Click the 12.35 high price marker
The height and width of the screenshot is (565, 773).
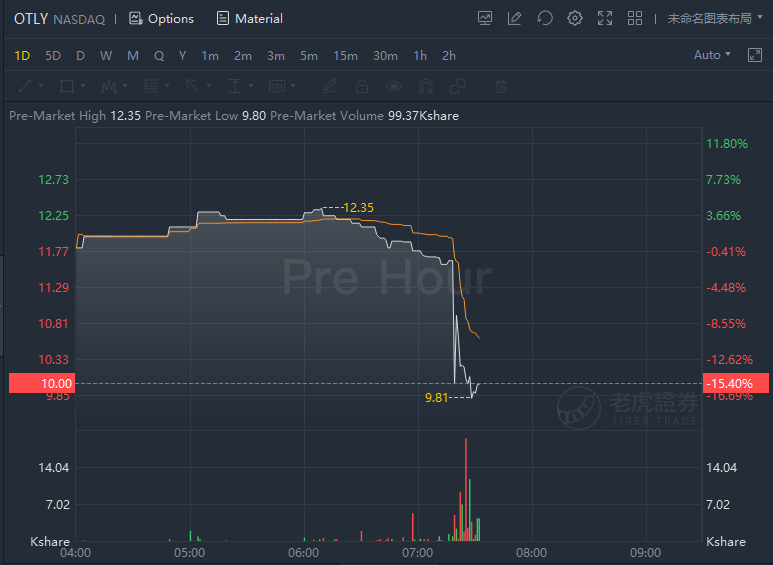(x=358, y=208)
